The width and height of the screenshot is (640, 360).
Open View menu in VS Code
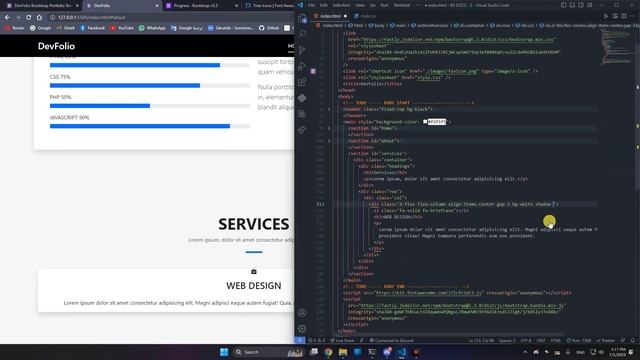[x=360, y=5]
